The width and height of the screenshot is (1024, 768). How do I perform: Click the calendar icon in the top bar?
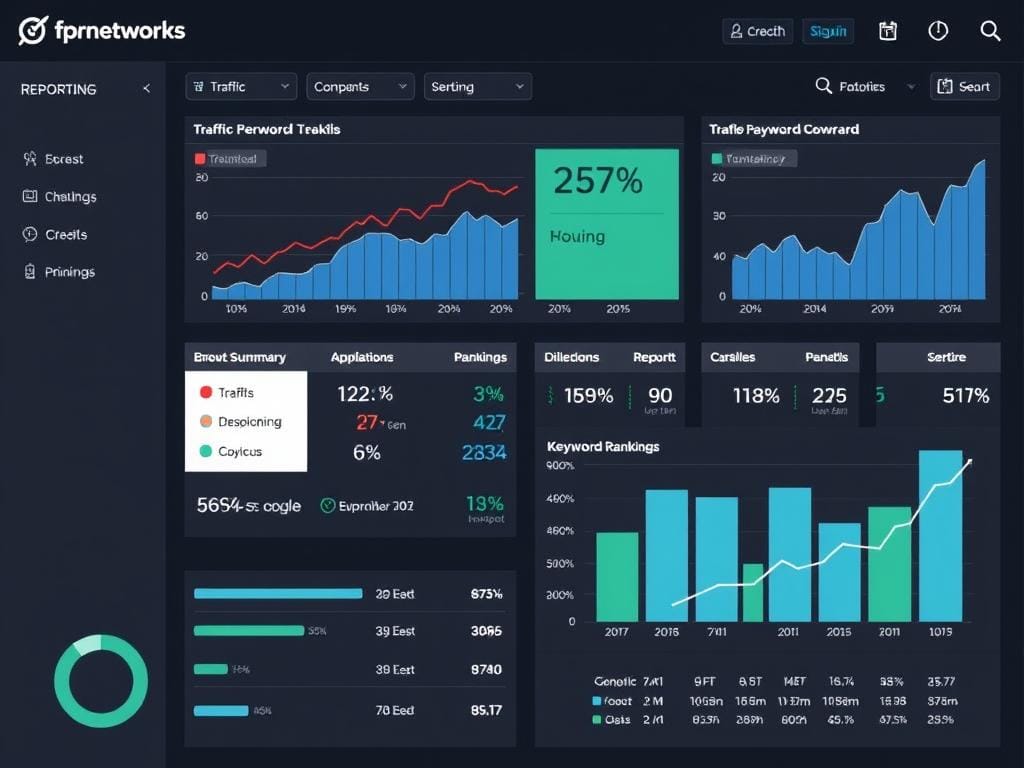(888, 30)
